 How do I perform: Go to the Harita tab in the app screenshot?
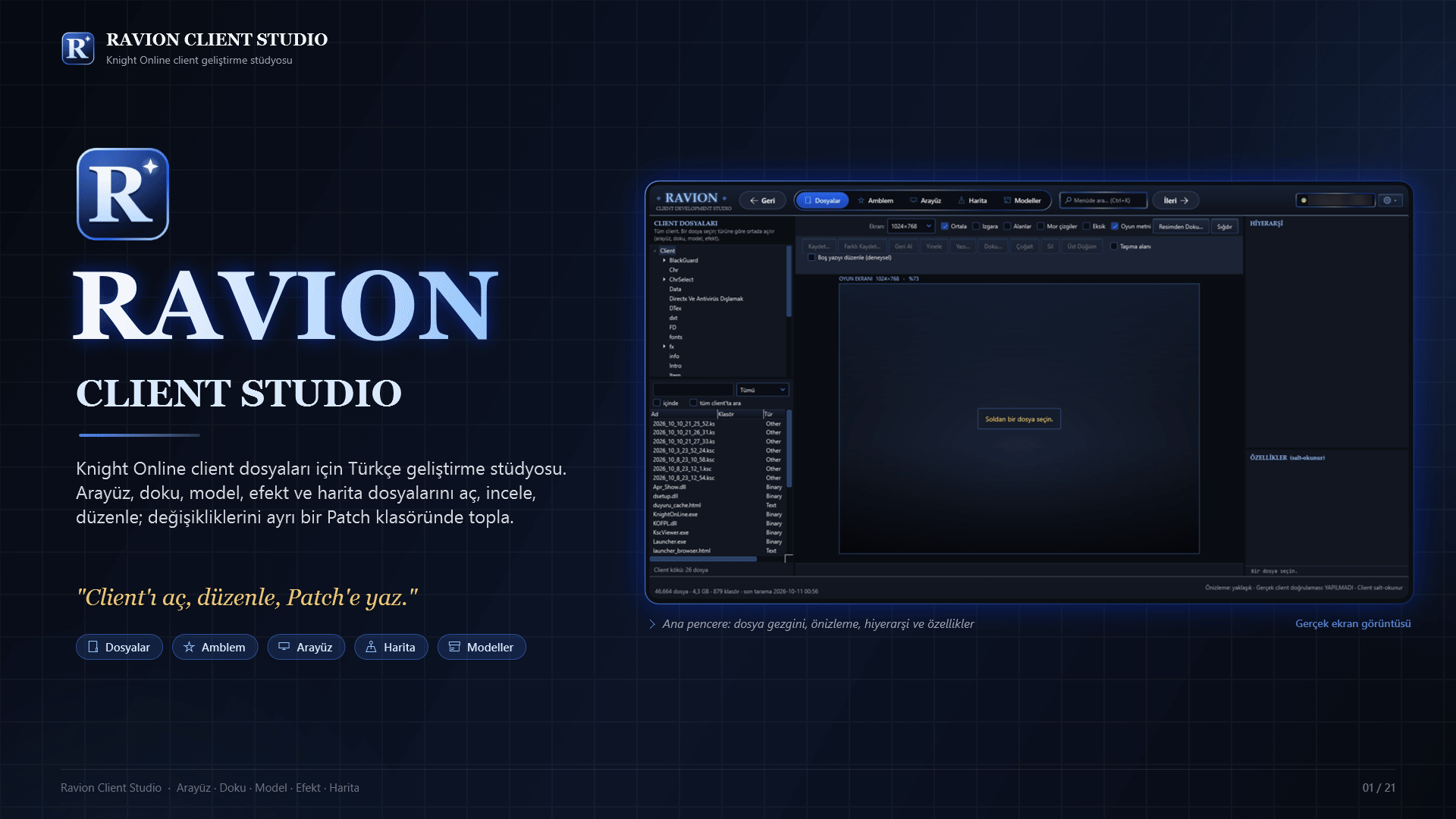coord(972,201)
